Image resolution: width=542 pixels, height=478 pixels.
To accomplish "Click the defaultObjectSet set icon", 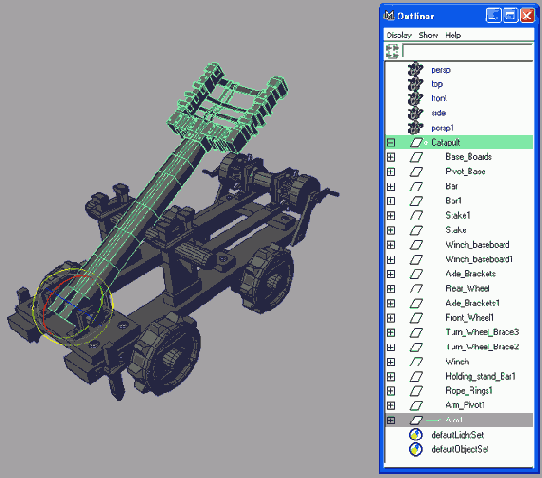I will pos(415,449).
